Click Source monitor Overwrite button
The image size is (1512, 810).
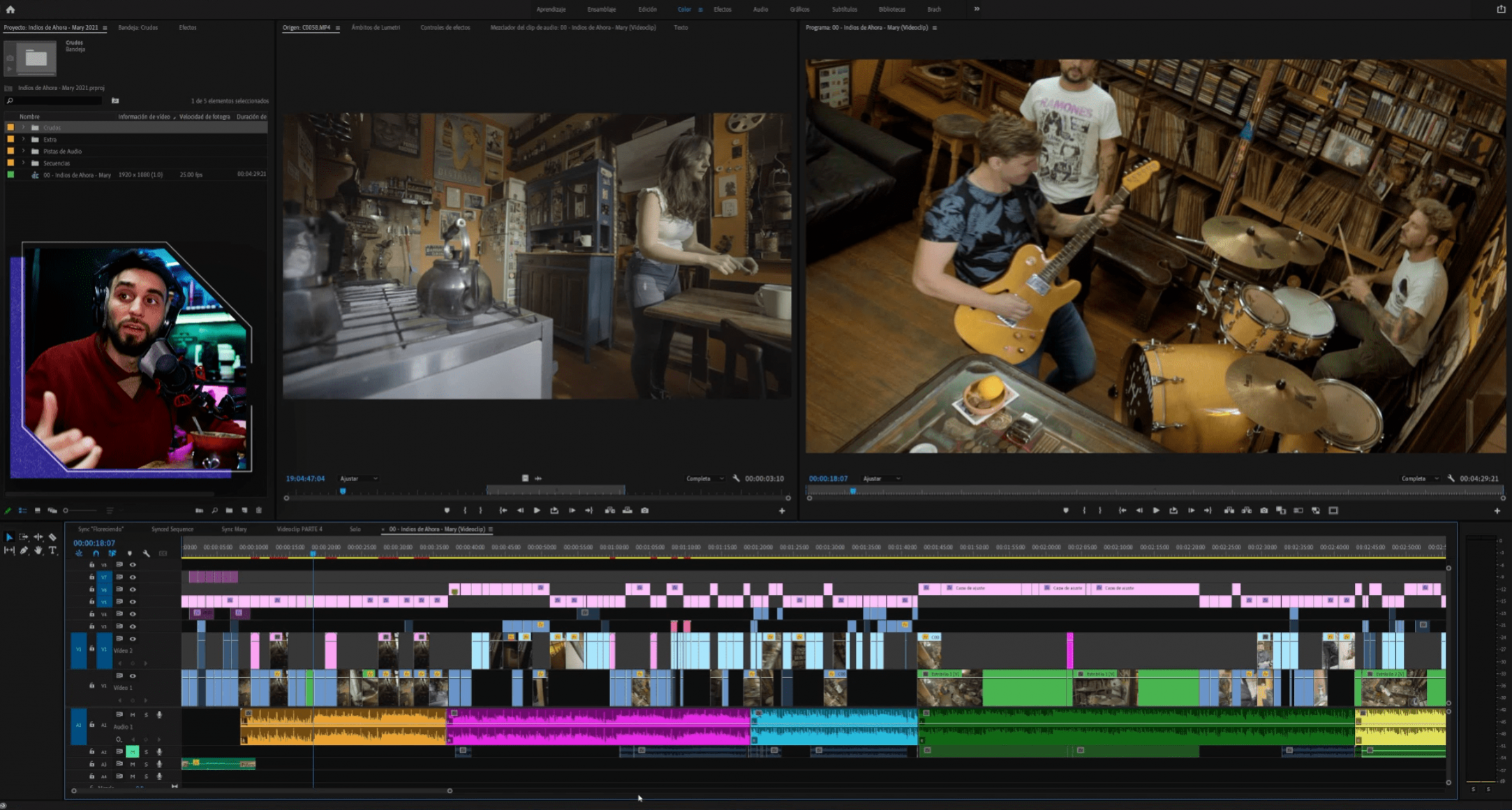(x=628, y=510)
